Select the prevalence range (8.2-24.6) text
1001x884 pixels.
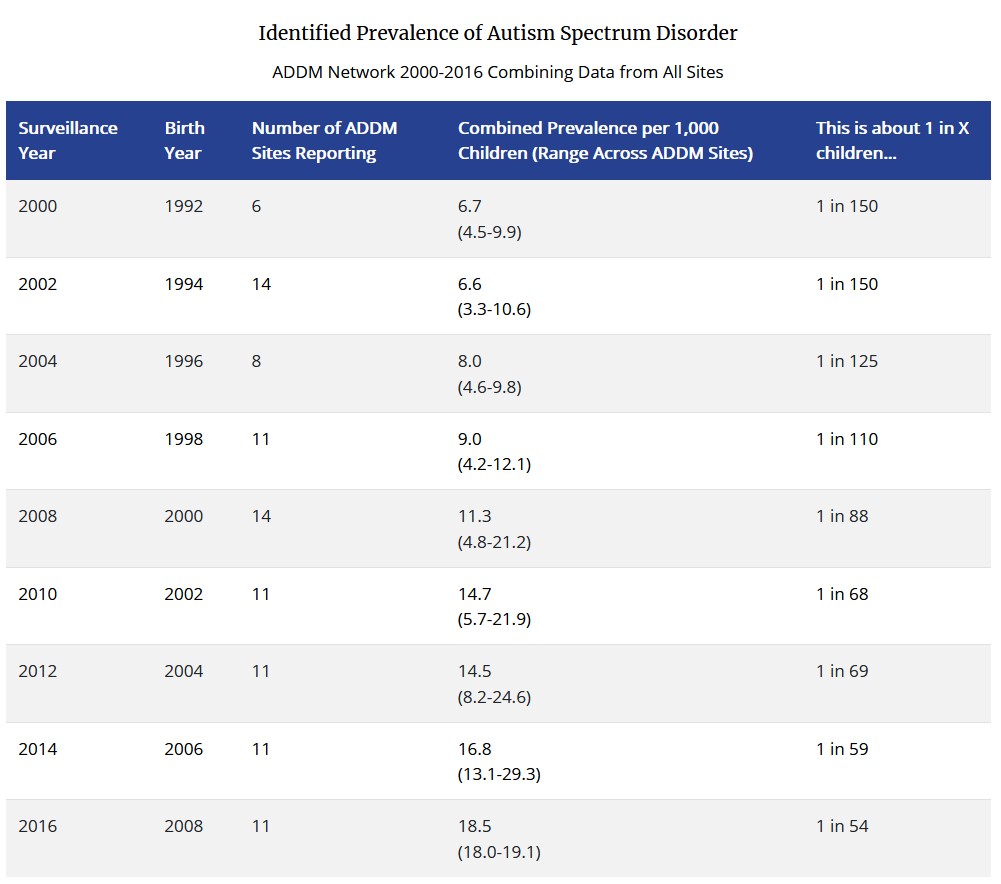click(494, 697)
